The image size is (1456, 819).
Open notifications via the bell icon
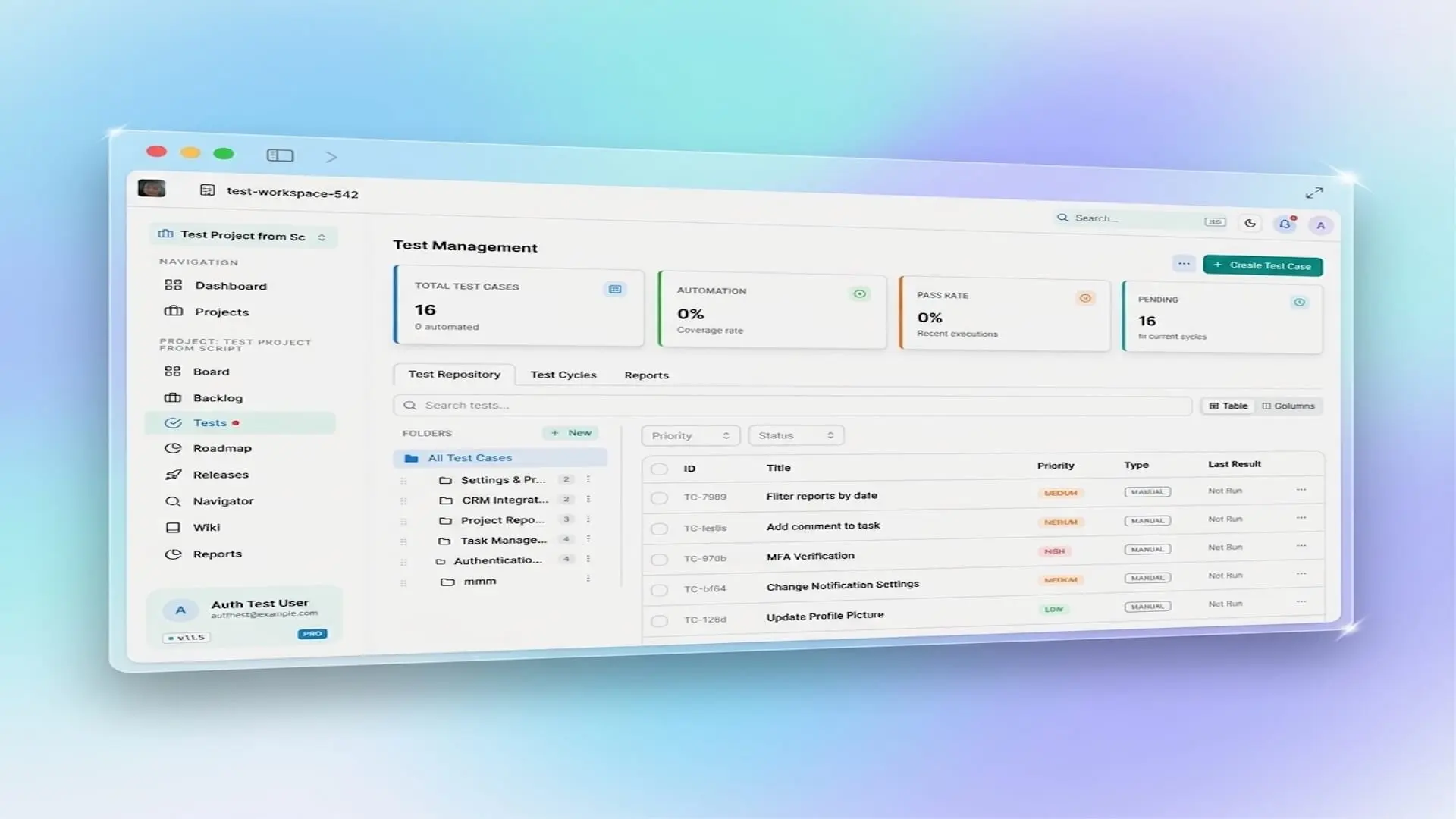[1285, 224]
